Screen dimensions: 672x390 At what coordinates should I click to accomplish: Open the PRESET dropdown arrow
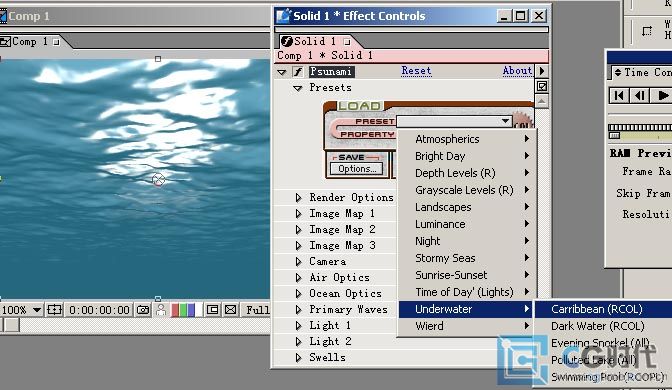point(505,121)
